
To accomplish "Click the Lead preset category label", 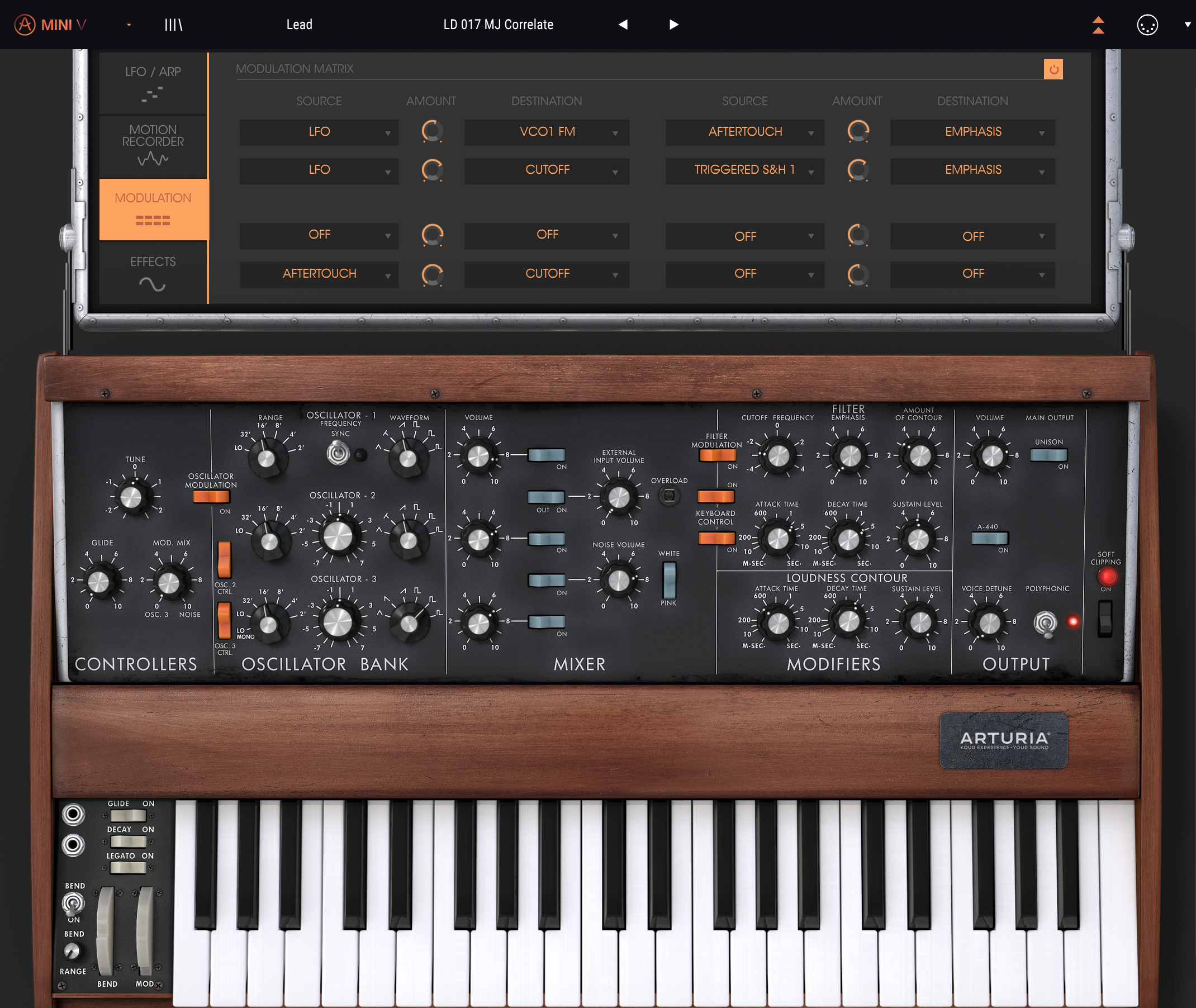I will coord(299,25).
